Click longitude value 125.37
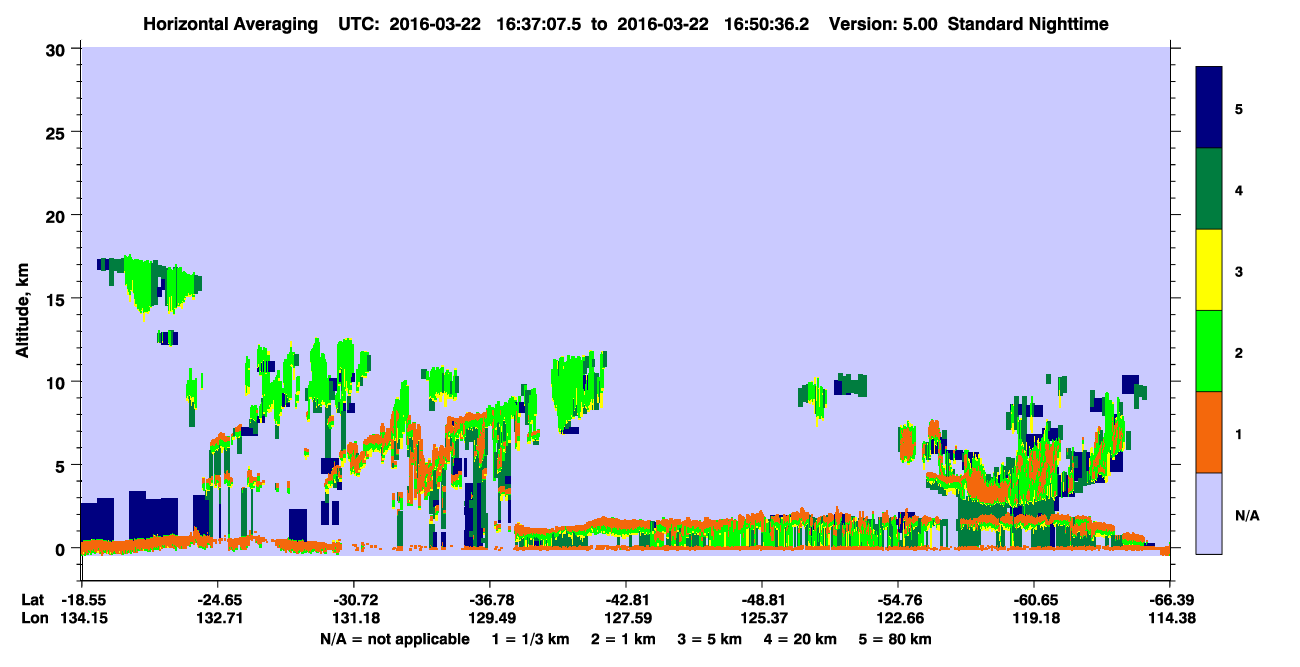1300x667 pixels. (x=762, y=618)
